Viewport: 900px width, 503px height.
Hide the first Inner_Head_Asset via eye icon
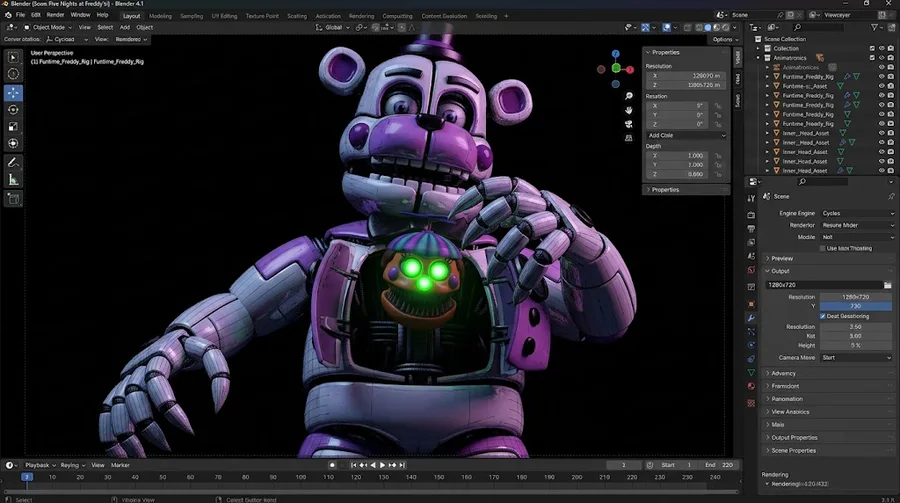(882, 133)
